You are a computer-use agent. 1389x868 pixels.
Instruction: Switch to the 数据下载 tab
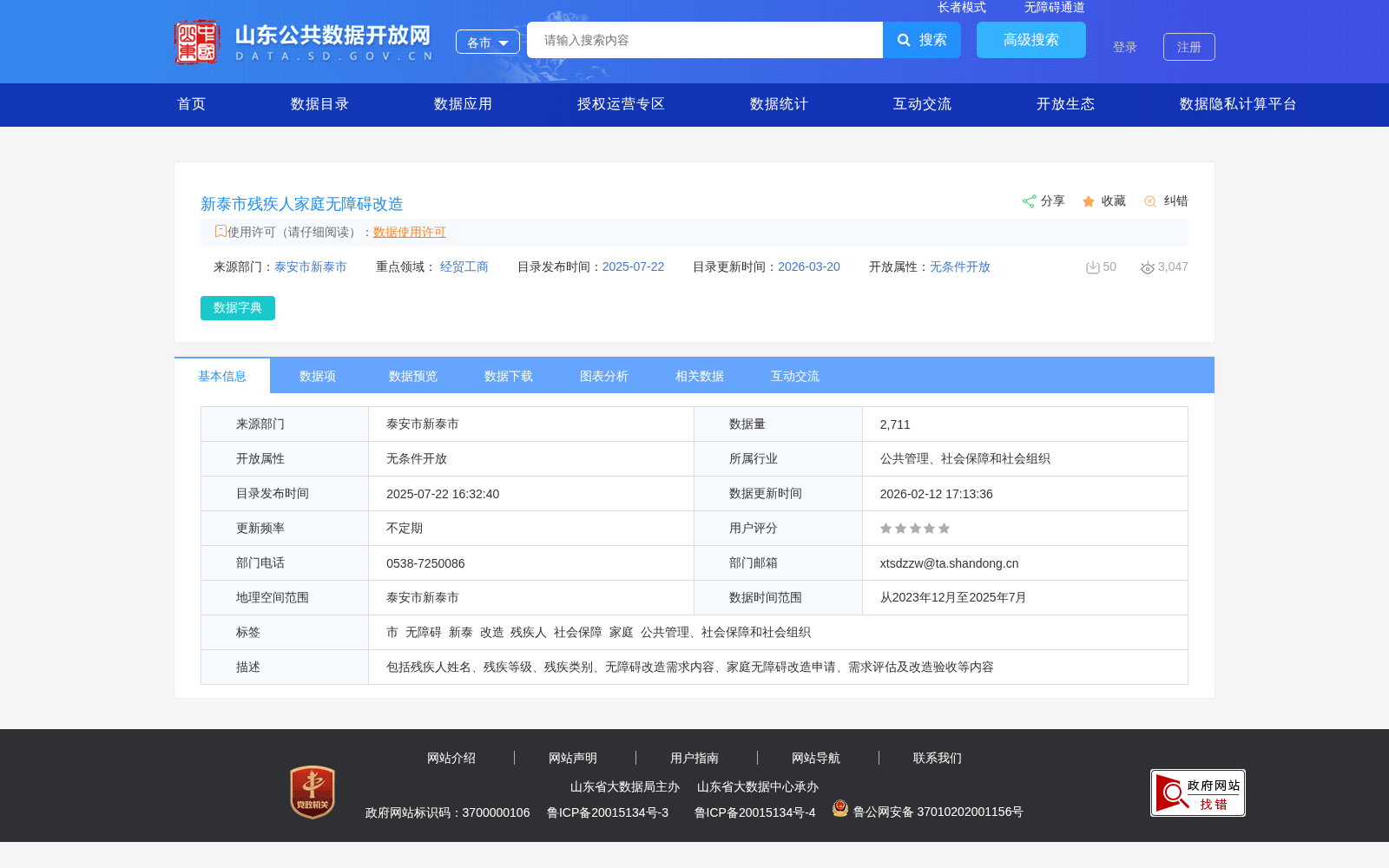point(509,376)
